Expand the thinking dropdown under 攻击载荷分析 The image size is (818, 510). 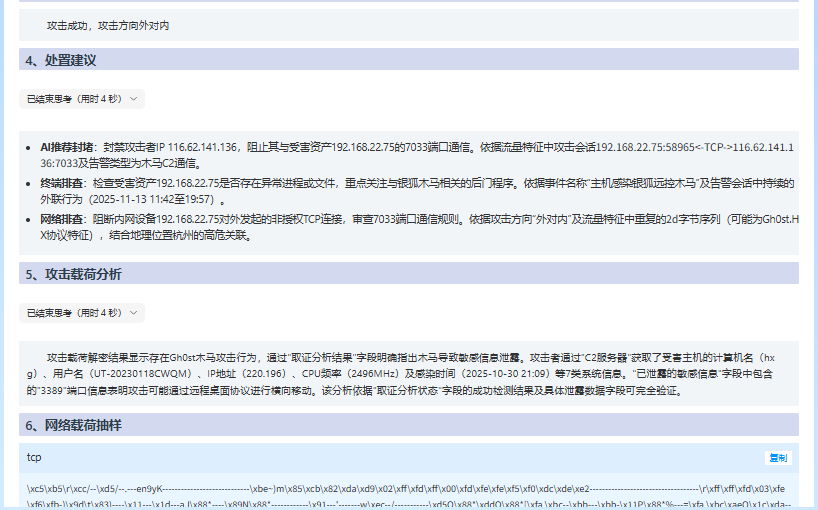click(82, 313)
